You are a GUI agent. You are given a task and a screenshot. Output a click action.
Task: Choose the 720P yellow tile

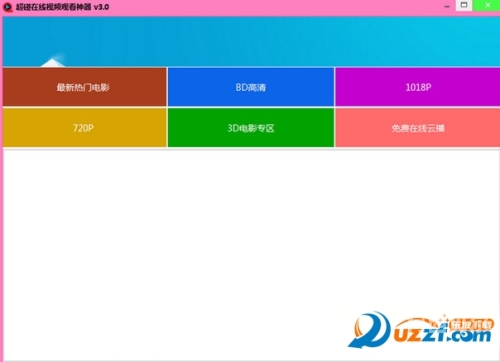click(85, 128)
